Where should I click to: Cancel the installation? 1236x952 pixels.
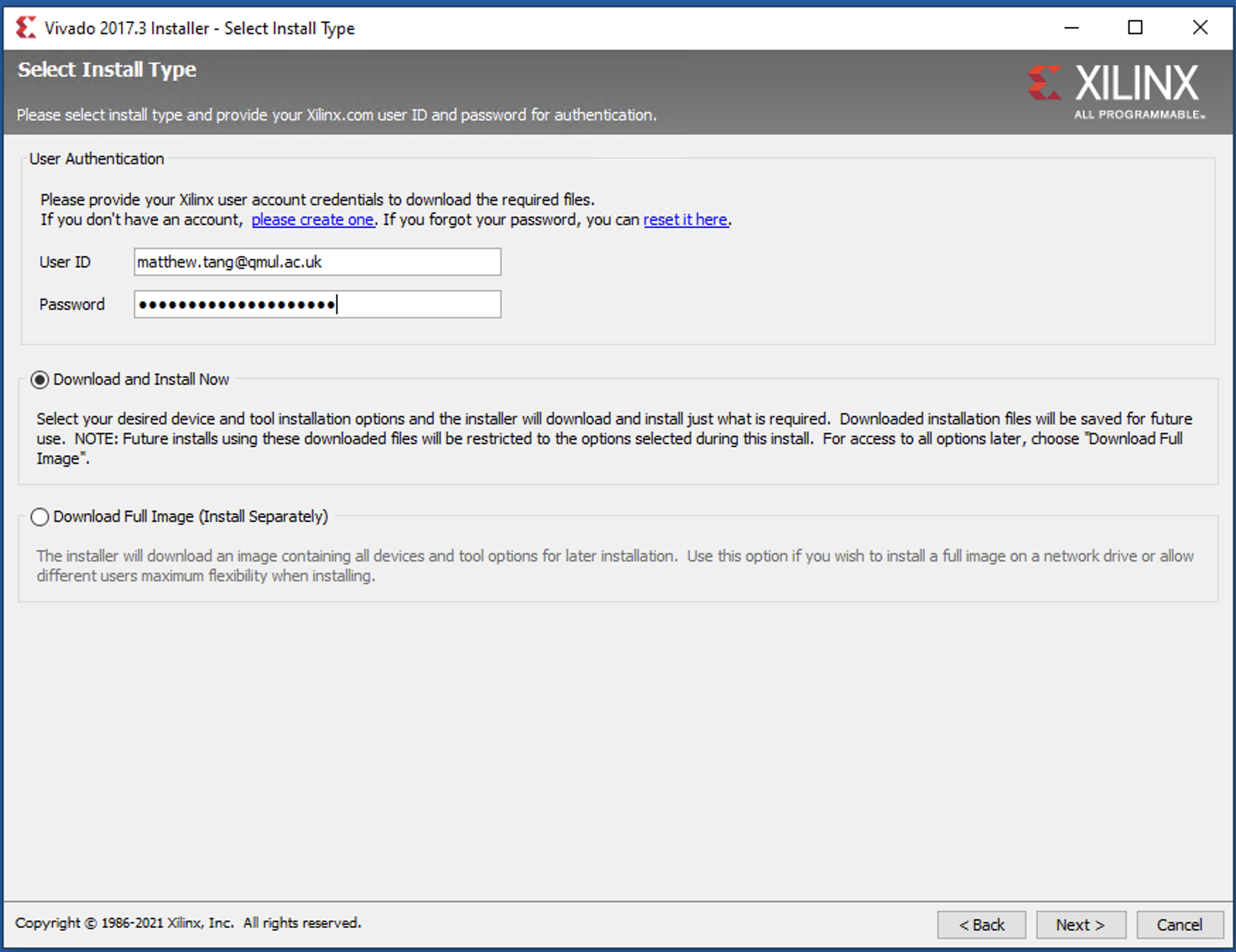(x=1179, y=924)
